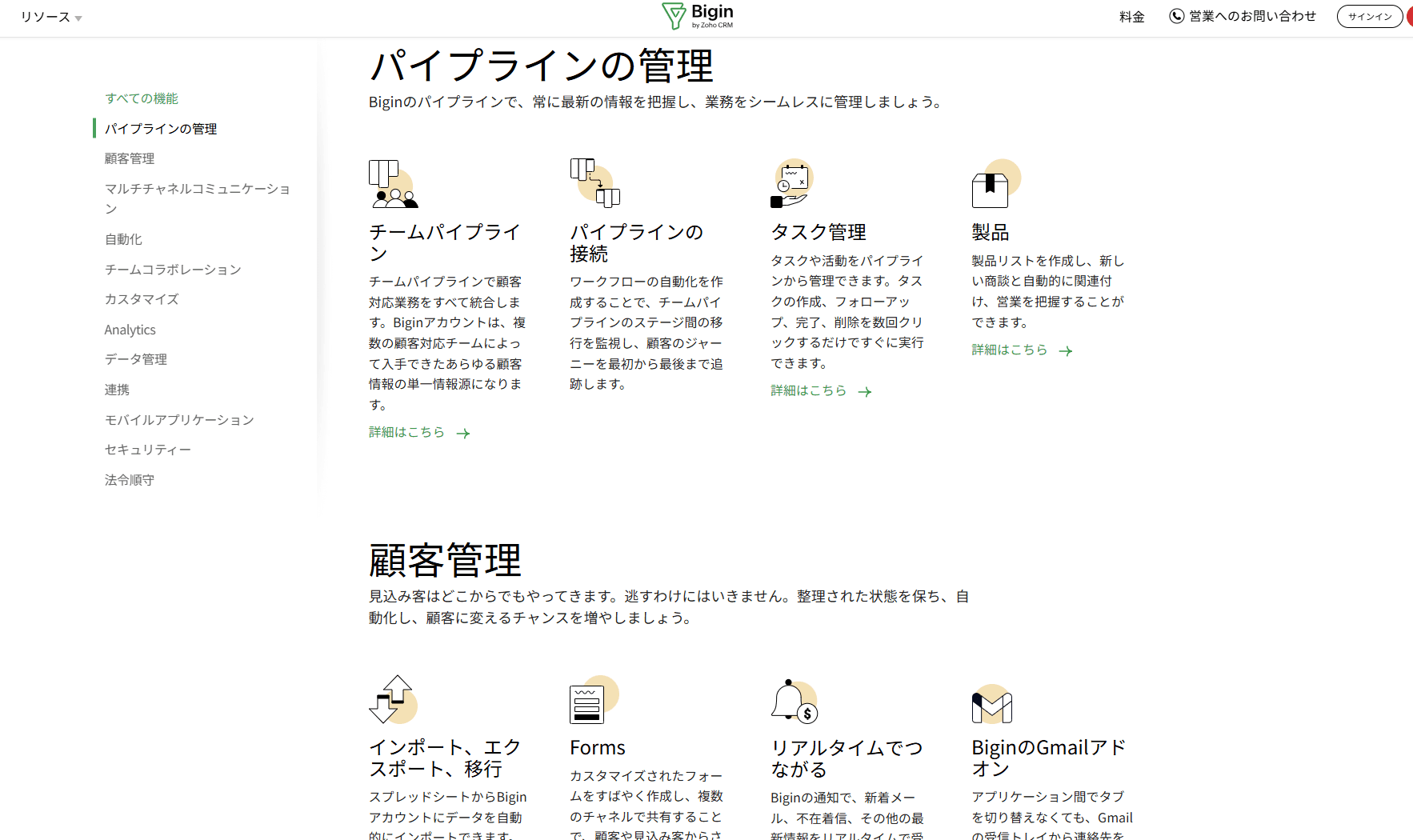1413x840 pixels.
Task: Click the パイプラインの接続 card heading
Action: click(x=636, y=242)
